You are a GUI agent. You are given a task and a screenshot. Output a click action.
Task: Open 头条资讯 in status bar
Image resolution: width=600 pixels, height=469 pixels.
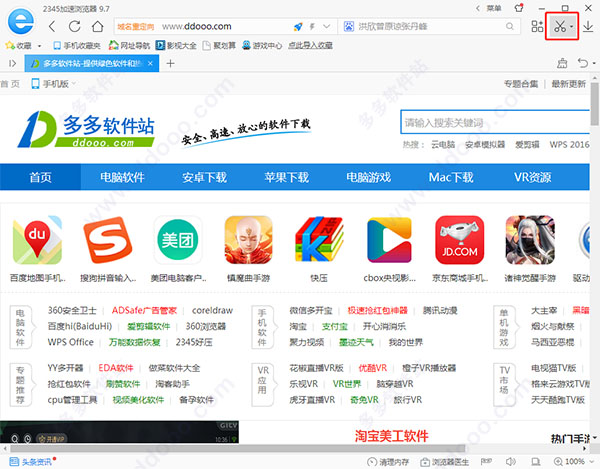pyautogui.click(x=31, y=462)
